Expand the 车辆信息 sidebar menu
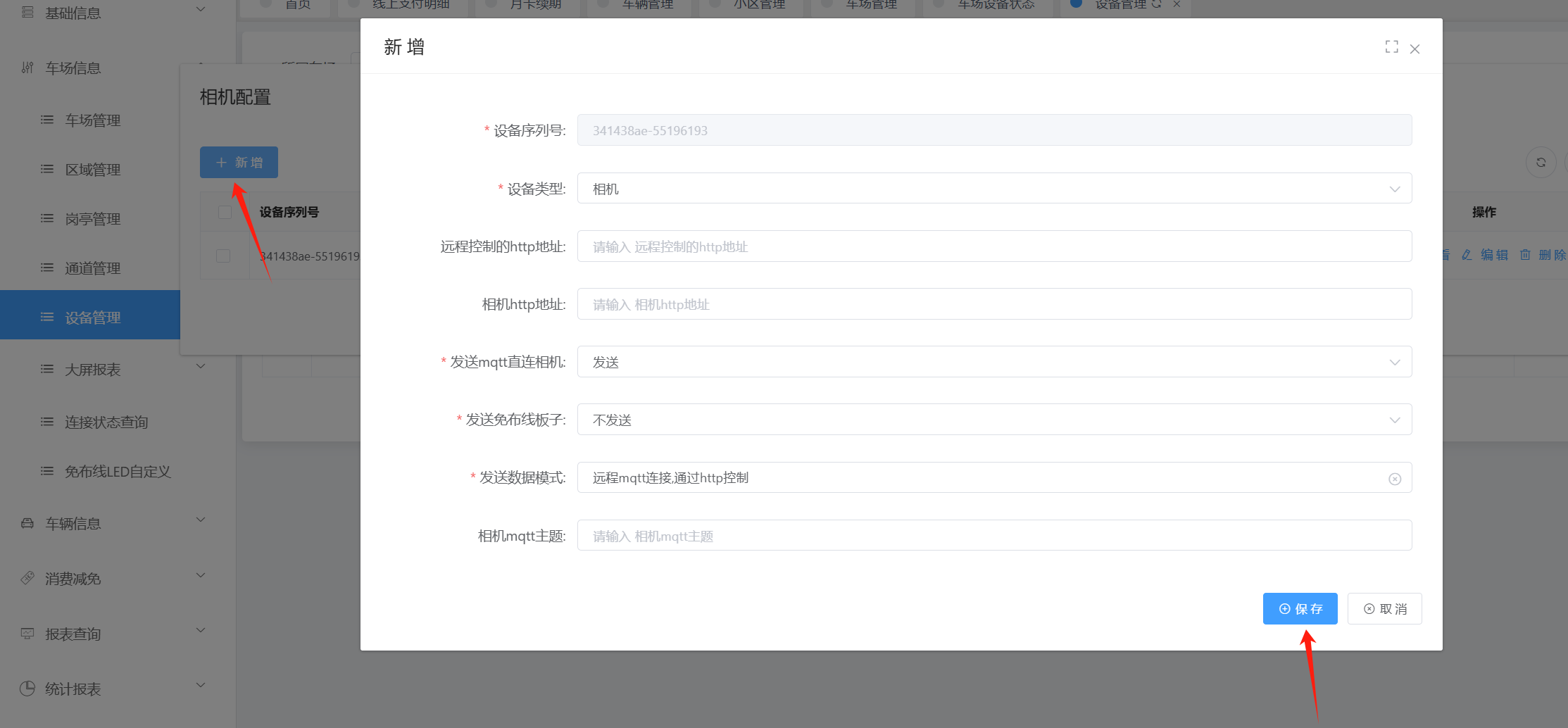The image size is (1568, 728). 201,520
